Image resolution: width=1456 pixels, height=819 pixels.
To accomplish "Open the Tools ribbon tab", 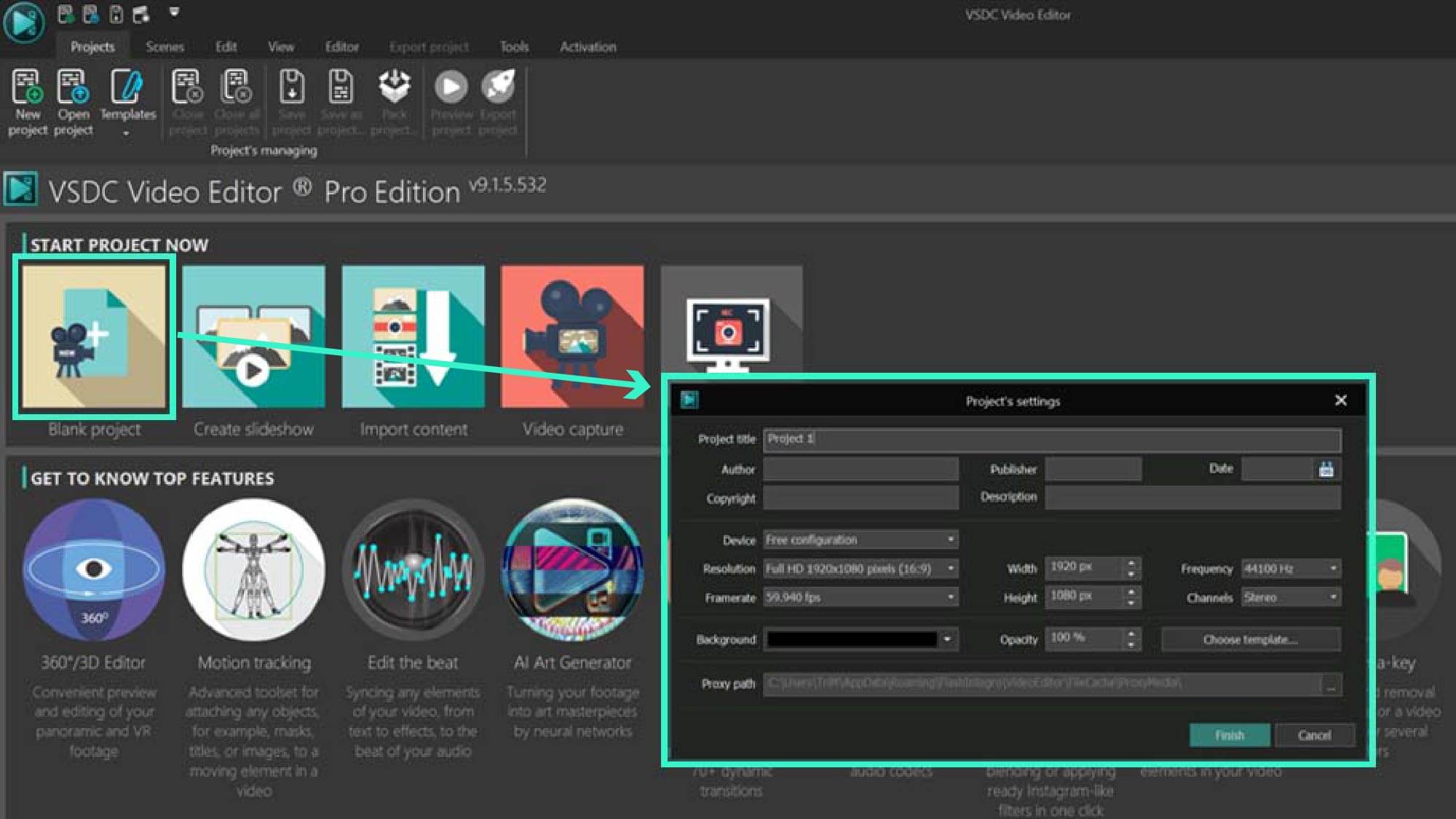I will (514, 47).
